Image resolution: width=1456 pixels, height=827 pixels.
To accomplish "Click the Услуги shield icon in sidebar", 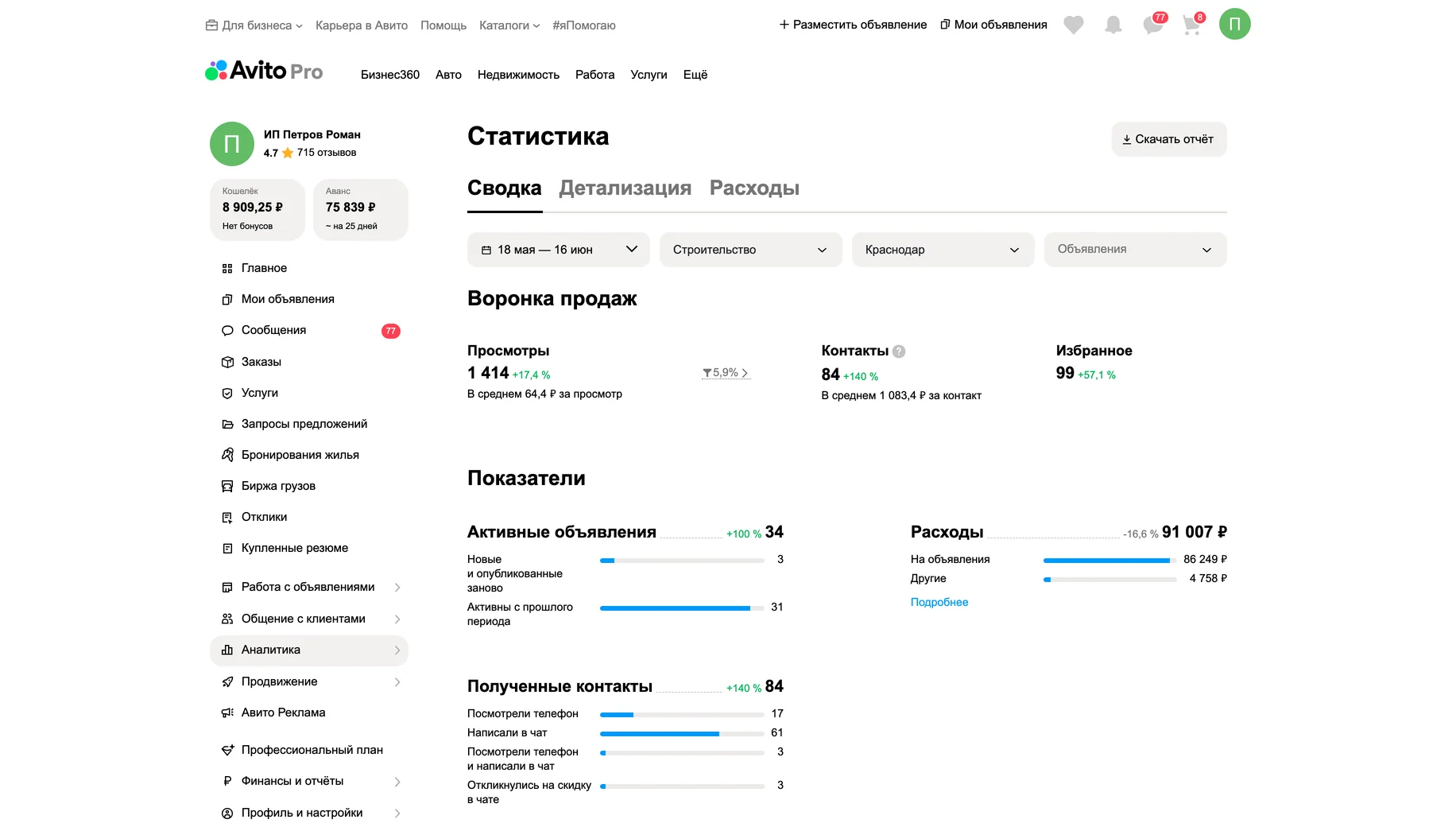I will (227, 394).
